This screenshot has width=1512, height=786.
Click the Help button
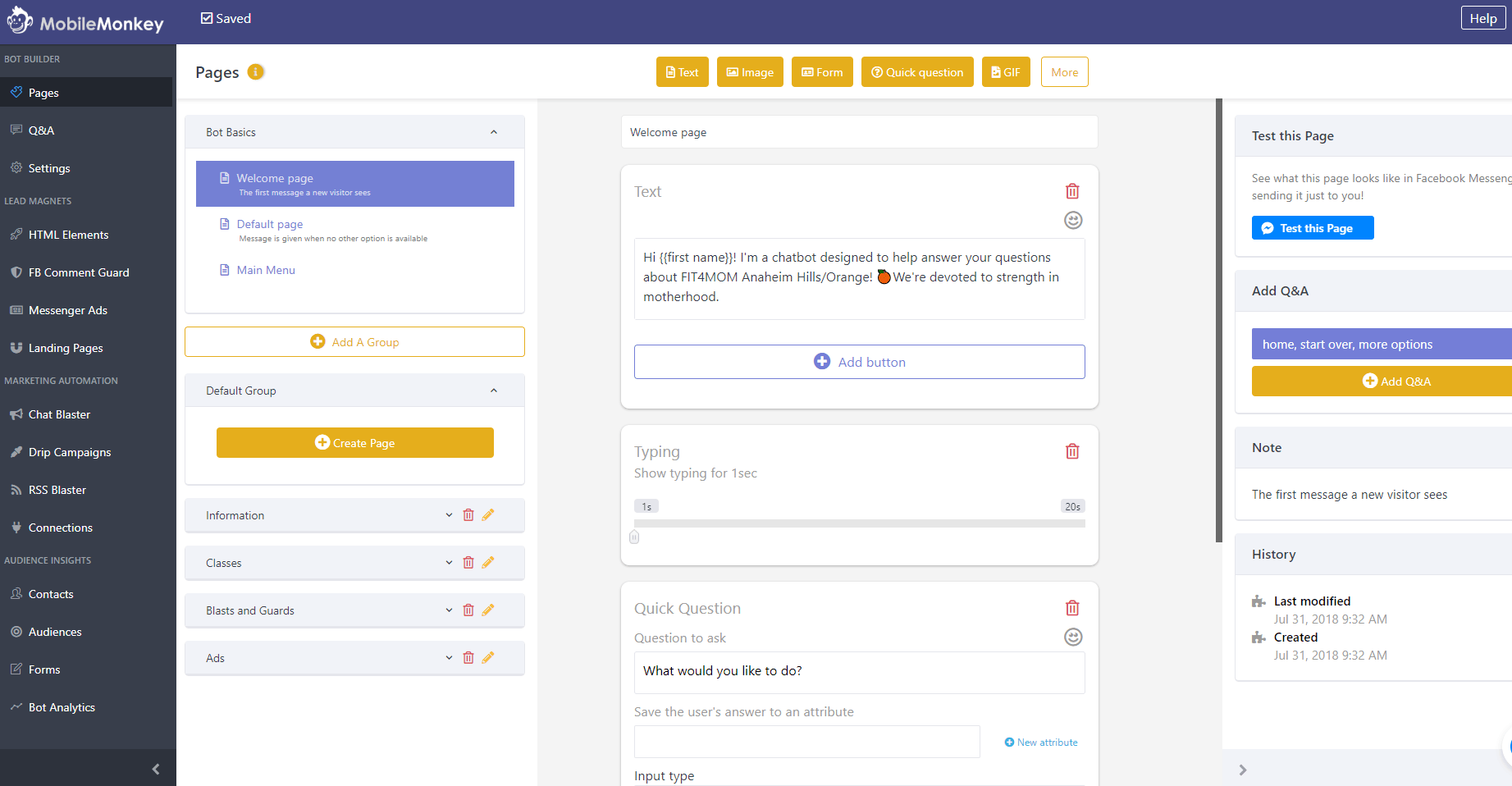pyautogui.click(x=1483, y=18)
